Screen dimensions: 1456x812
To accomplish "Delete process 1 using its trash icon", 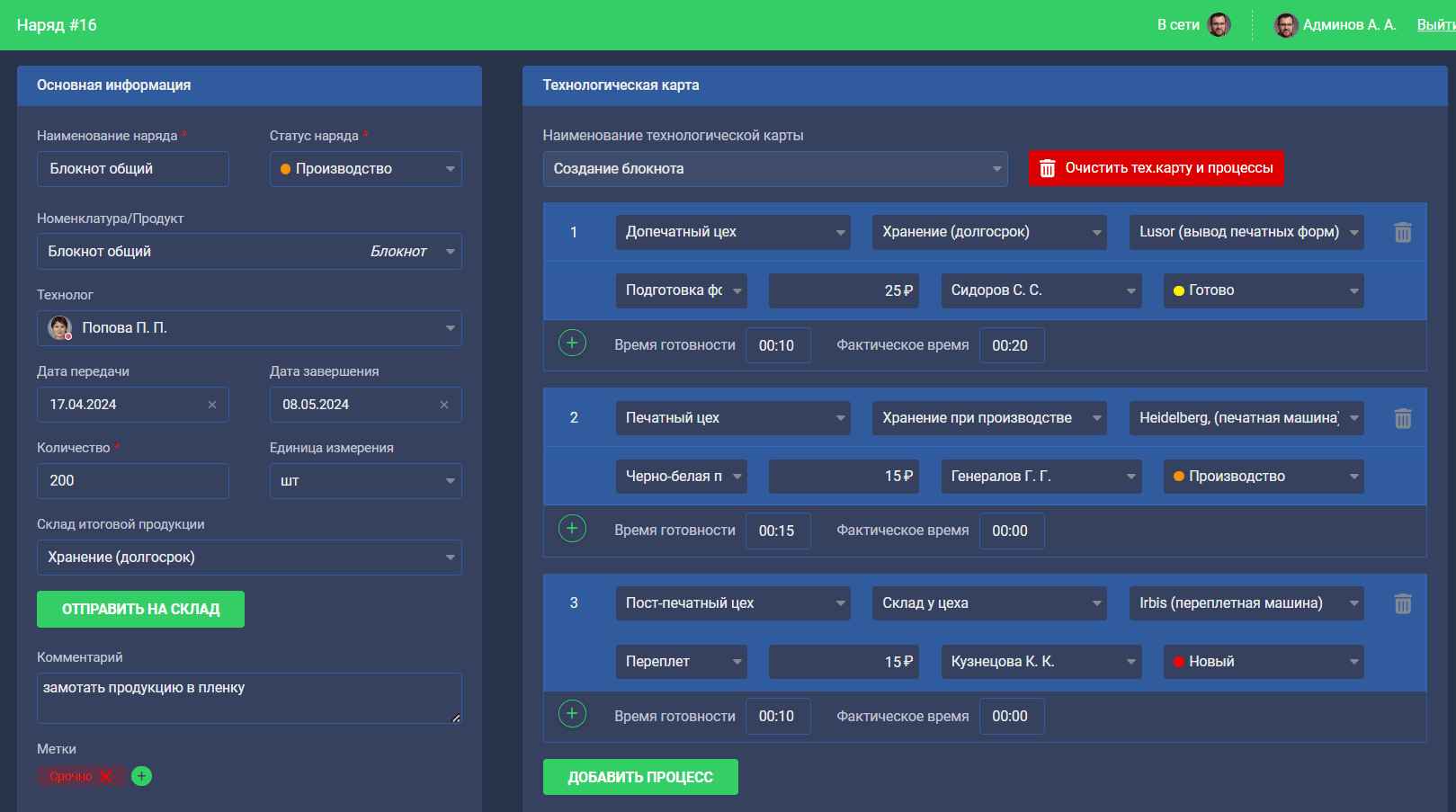I will [1402, 233].
